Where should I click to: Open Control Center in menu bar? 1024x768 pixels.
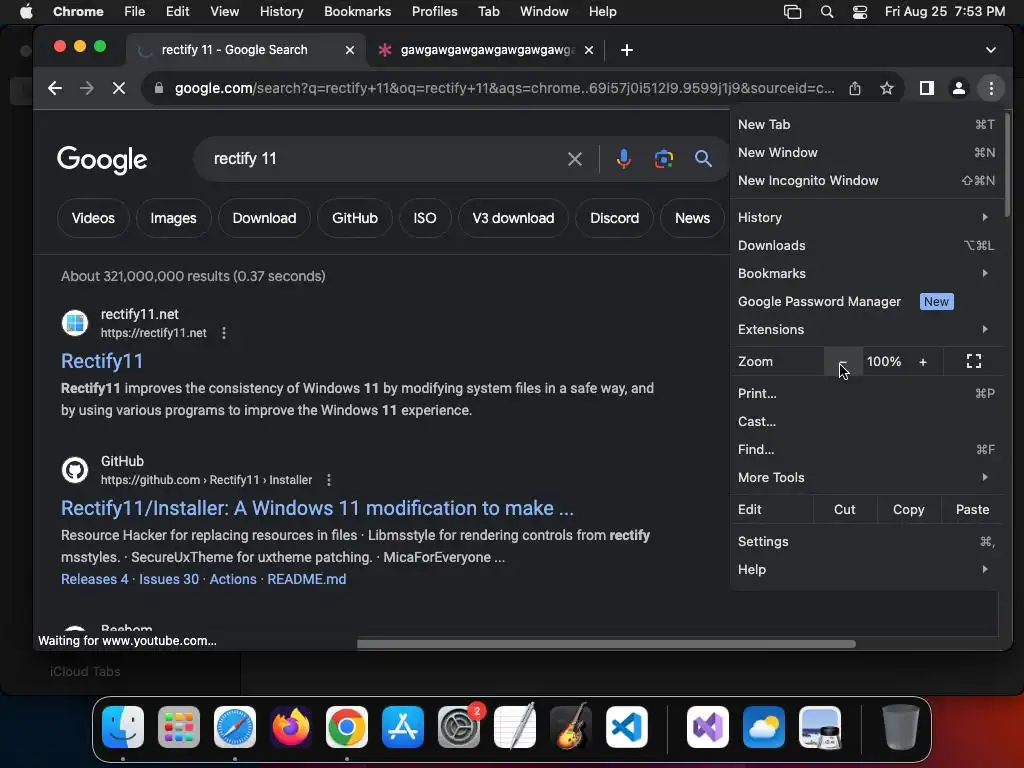pos(859,12)
